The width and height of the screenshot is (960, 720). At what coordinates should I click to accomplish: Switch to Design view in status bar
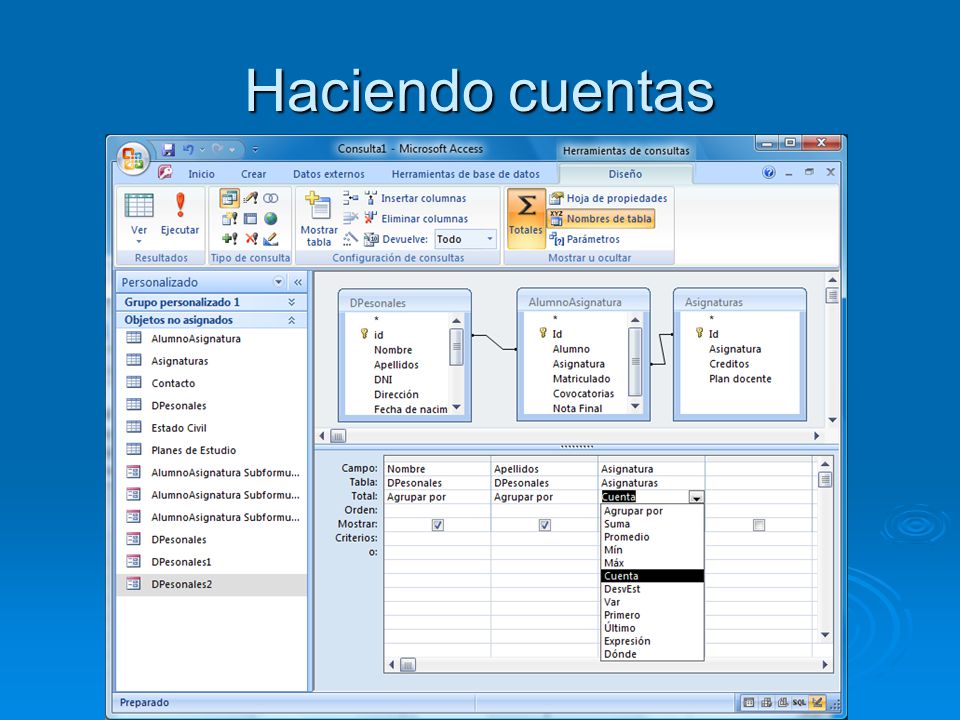pyautogui.click(x=817, y=703)
